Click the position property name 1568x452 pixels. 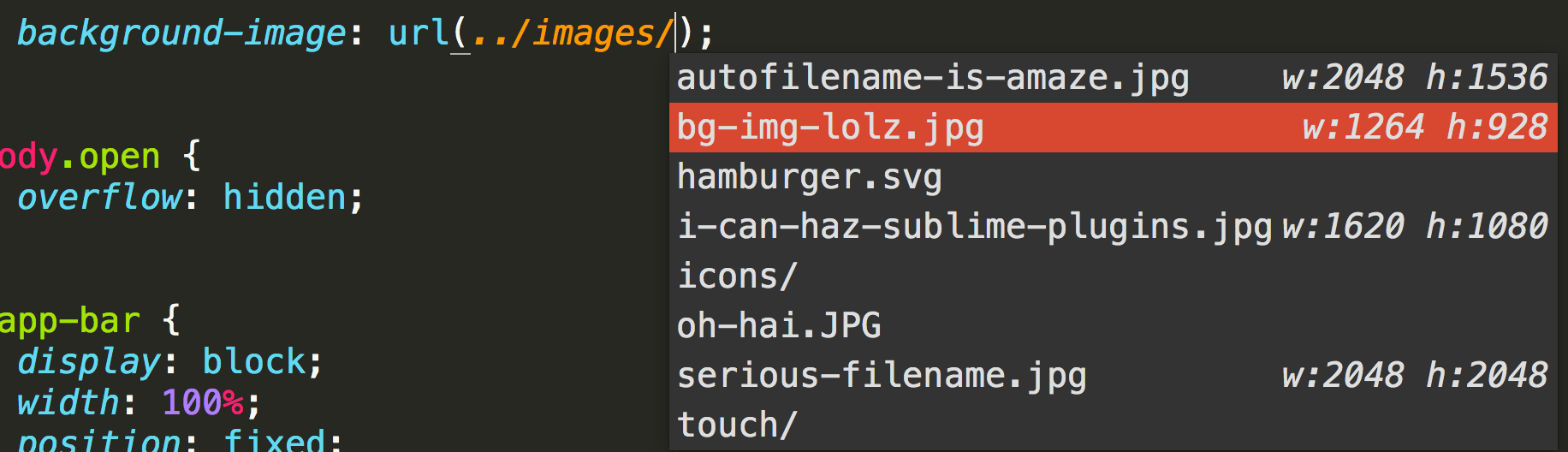tap(99, 441)
